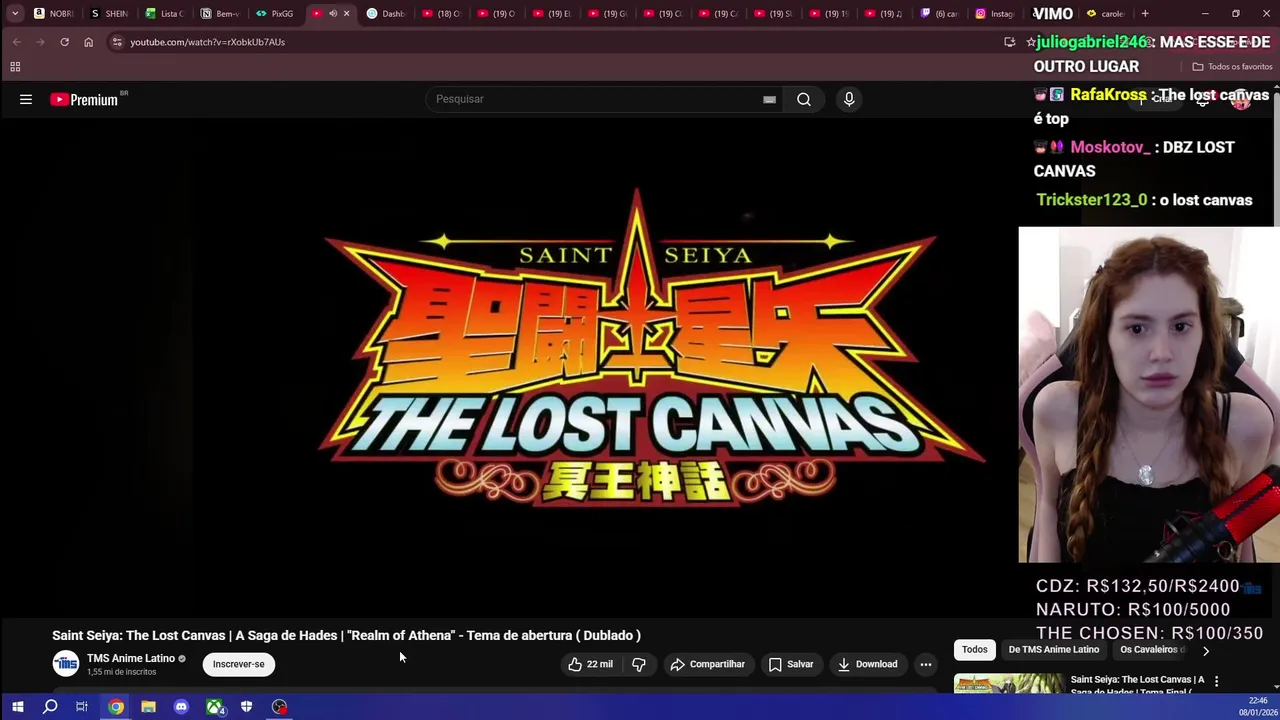Mute the playing YouTube tab audio

pos(333,14)
